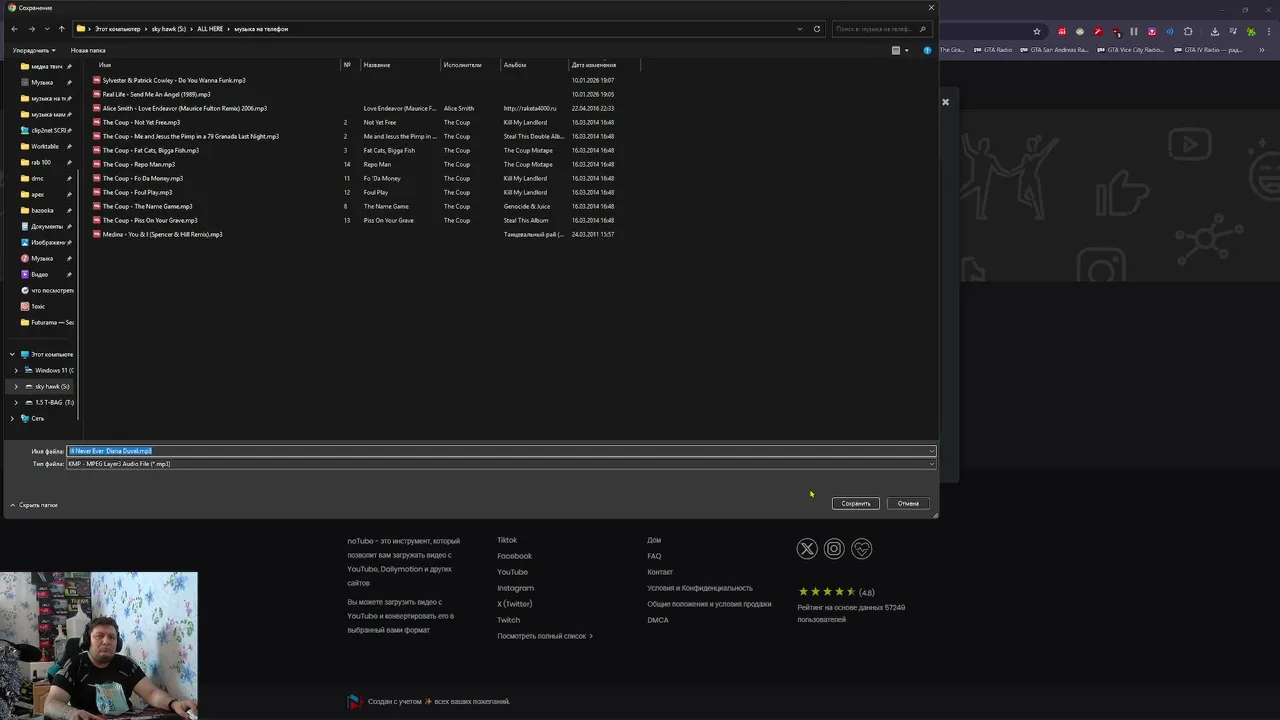Bookmark page with Chrome star icon

pos(1037,31)
